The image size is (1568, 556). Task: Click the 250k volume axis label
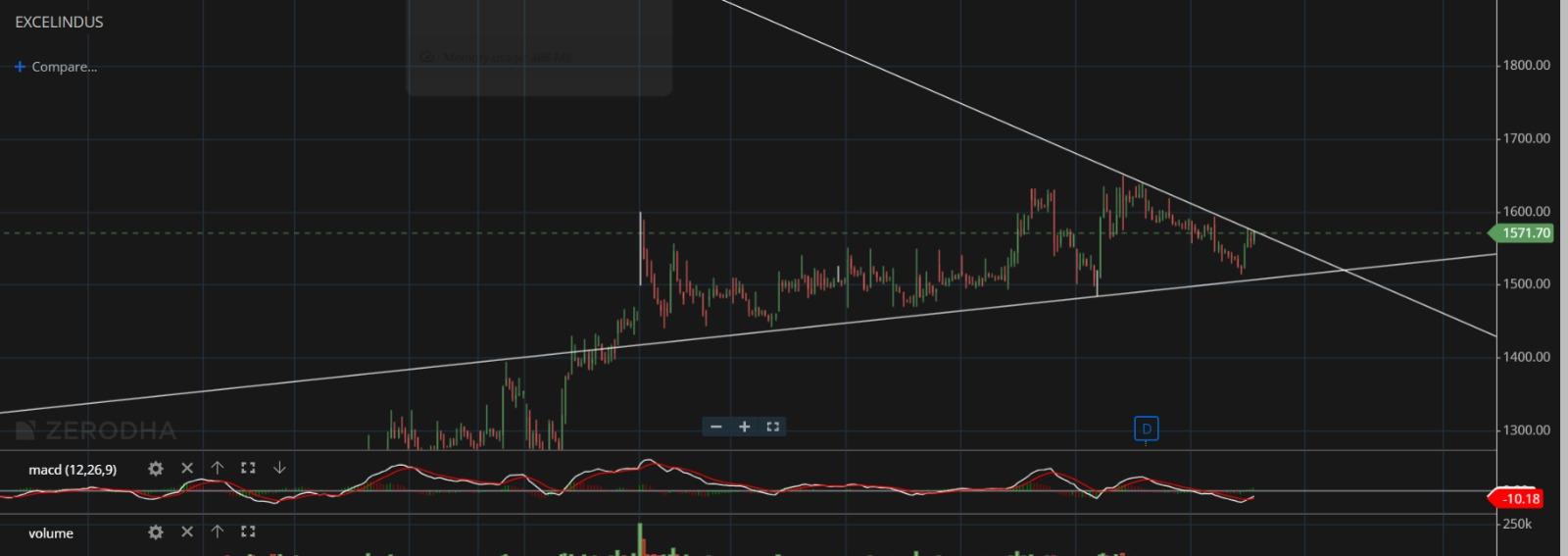[1517, 524]
